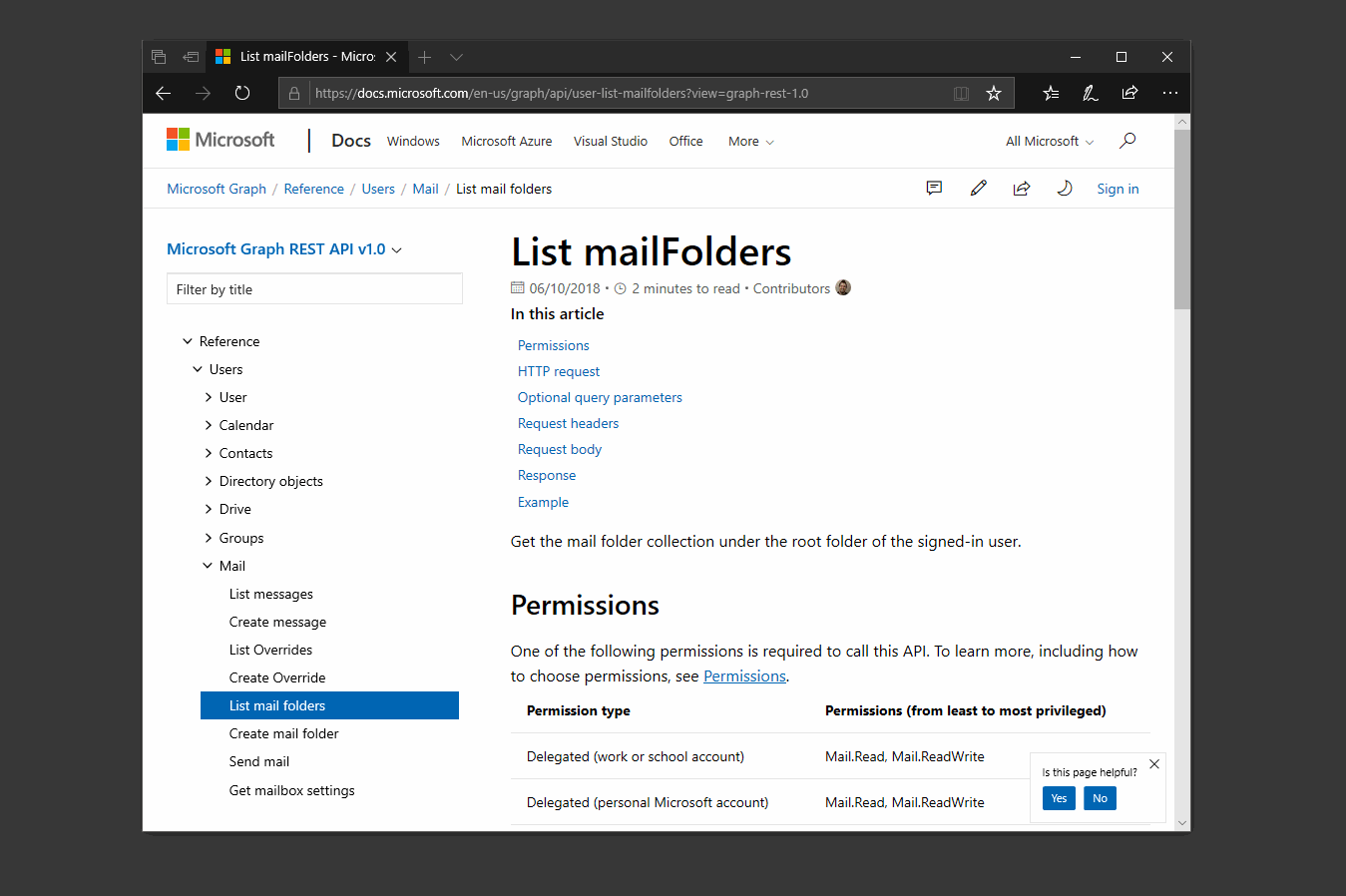Viewport: 1346px width, 896px height.
Task: Open the Microsoft Azure navigation item
Action: tap(507, 142)
